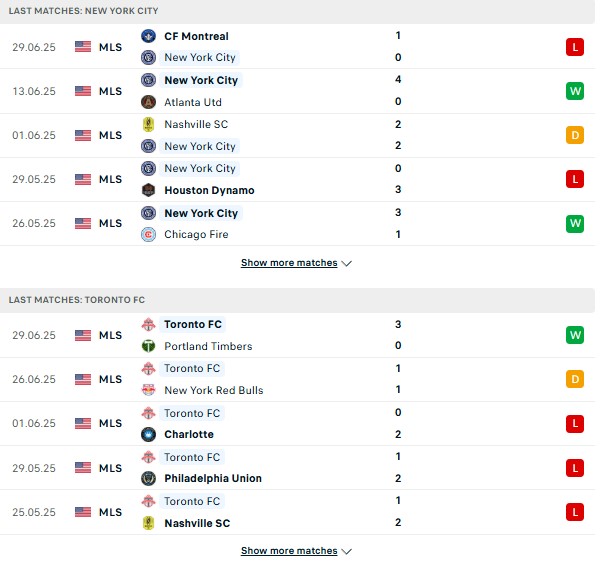
Task: Open the Nashville SC team name on 25.05.25
Action: pos(197,523)
